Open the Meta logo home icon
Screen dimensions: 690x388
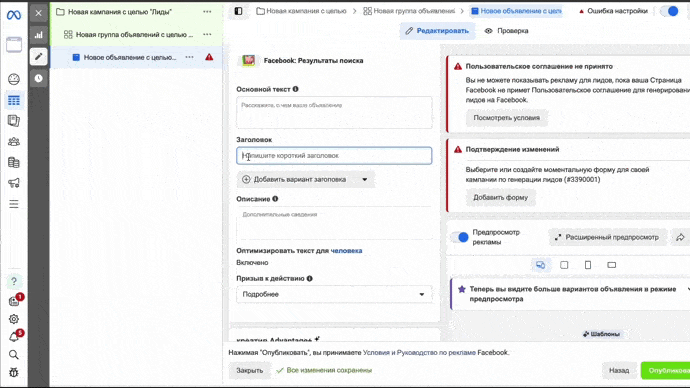[14, 15]
